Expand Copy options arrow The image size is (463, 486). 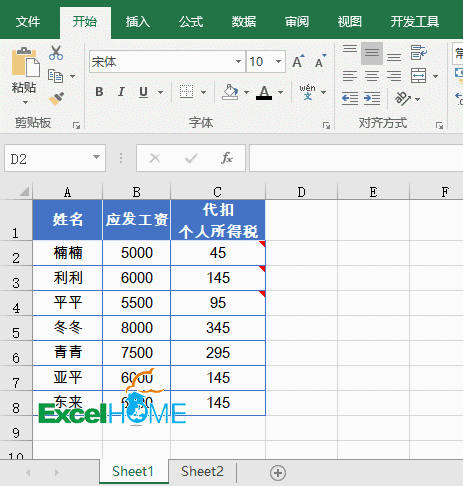click(x=72, y=76)
